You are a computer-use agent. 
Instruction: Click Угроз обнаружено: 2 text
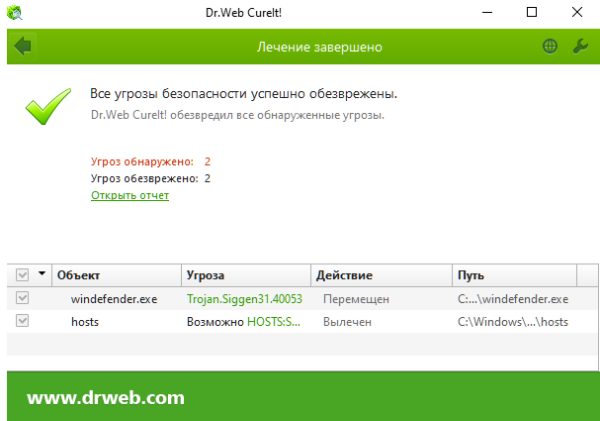(151, 162)
